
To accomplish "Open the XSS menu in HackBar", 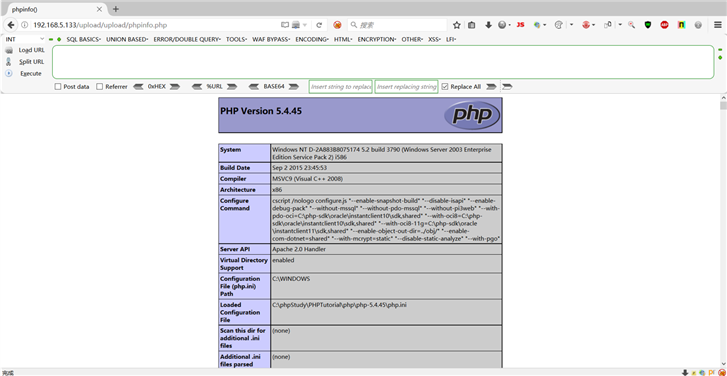I will 434,39.
